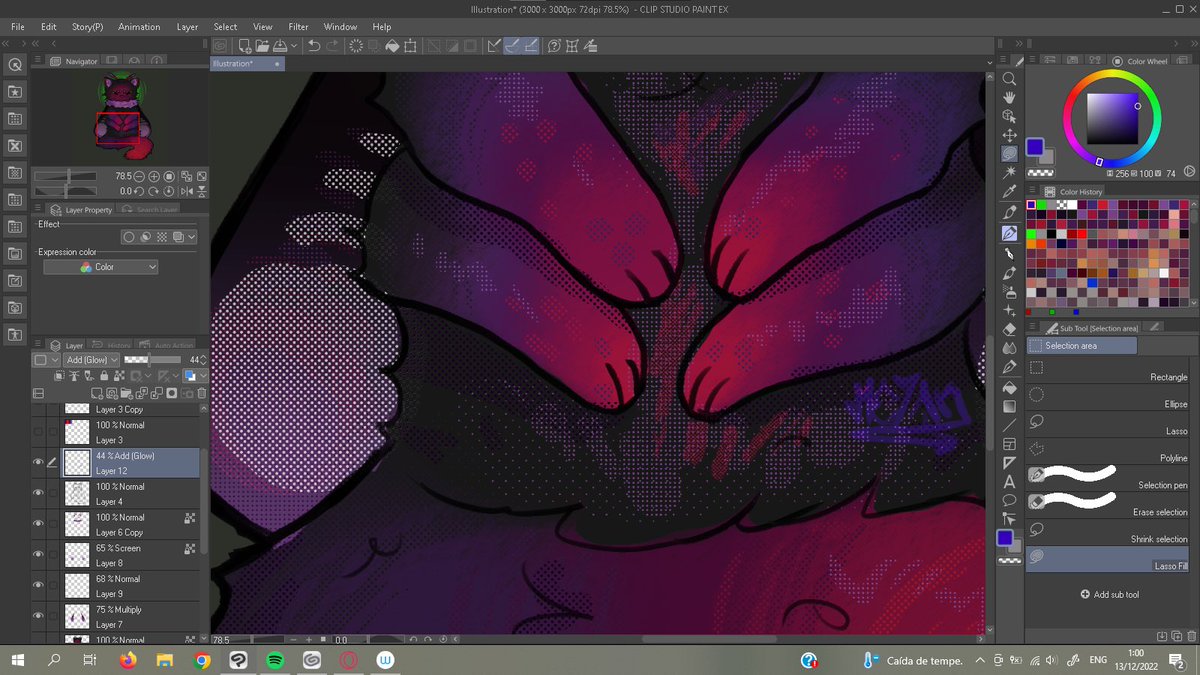Show Layer 3 by clicking its visibility box
Viewport: 1200px width, 675px height.
pos(38,431)
